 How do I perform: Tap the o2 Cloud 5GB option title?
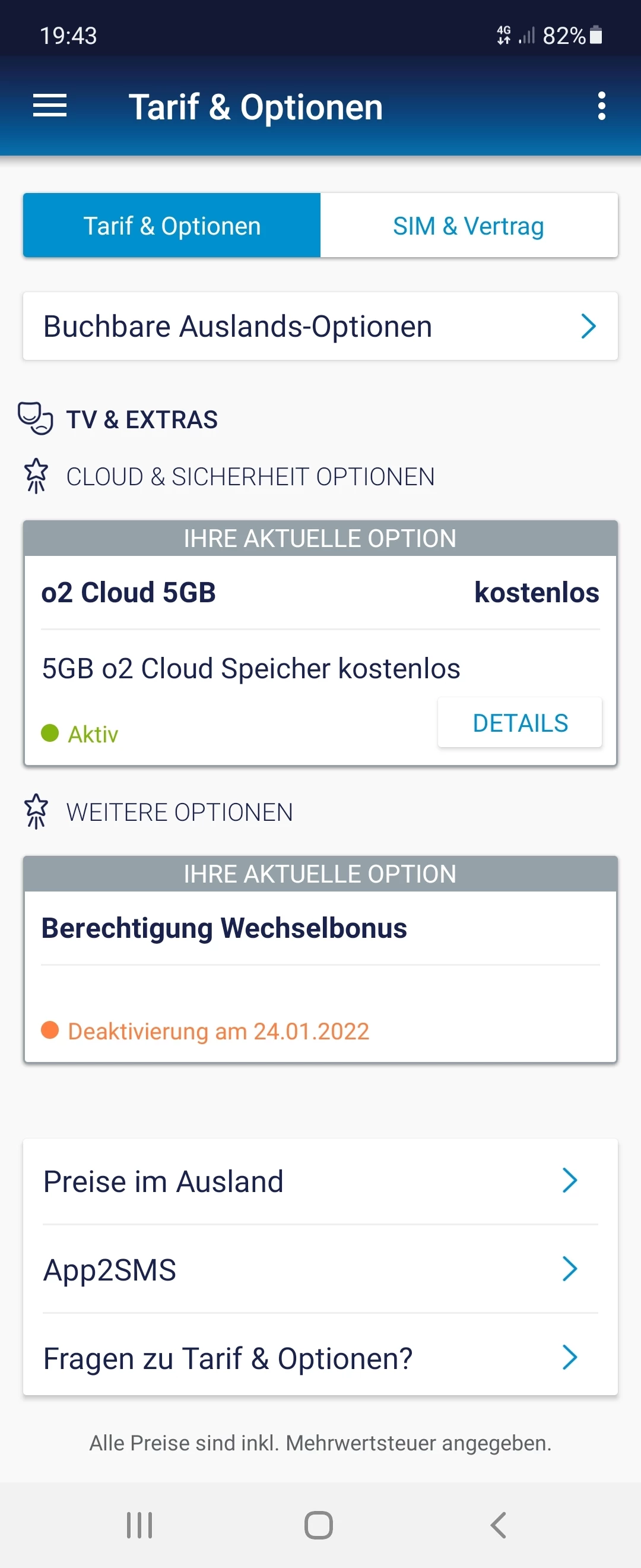pyautogui.click(x=128, y=592)
